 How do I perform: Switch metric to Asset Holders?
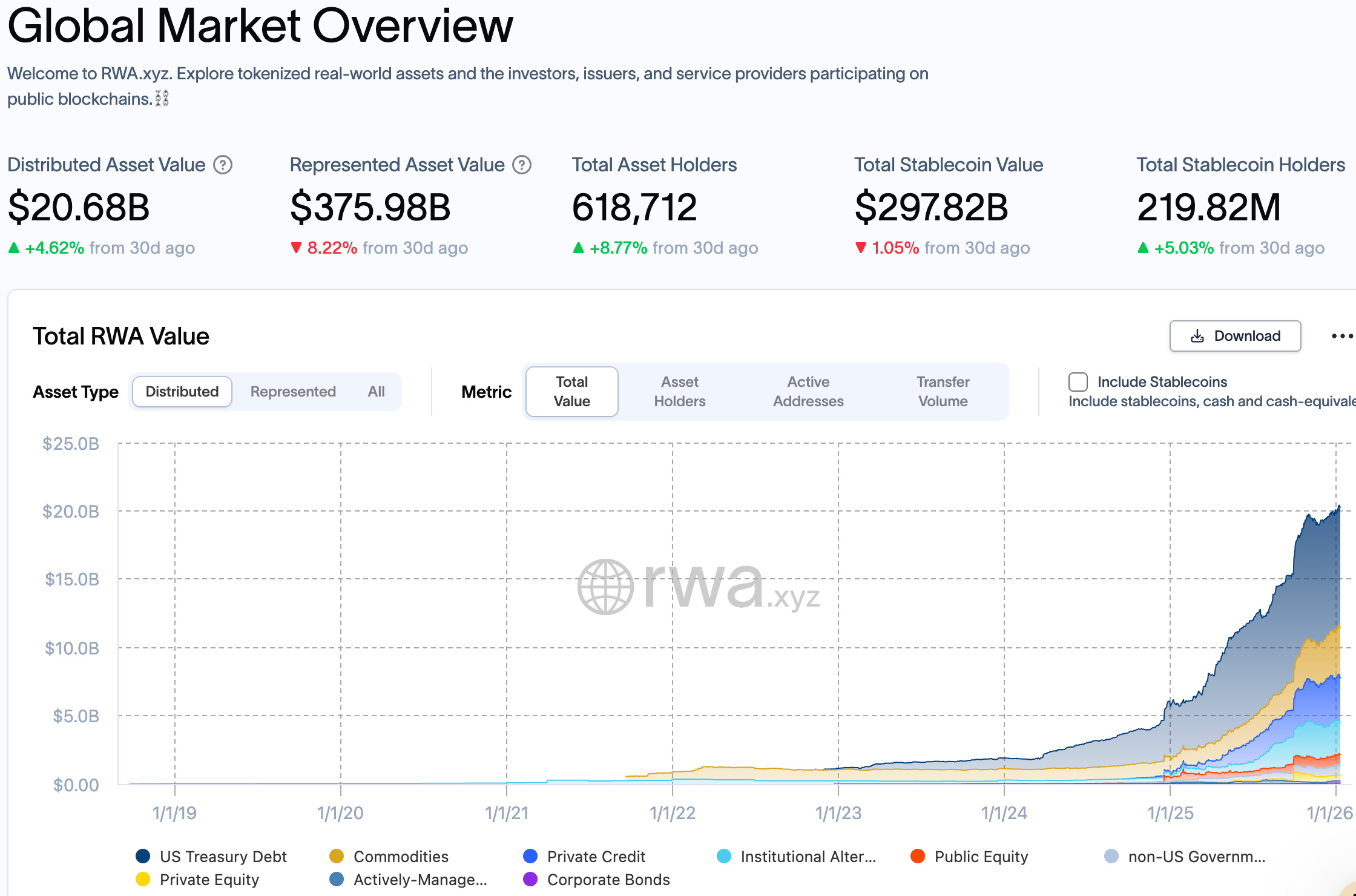pyautogui.click(x=679, y=392)
